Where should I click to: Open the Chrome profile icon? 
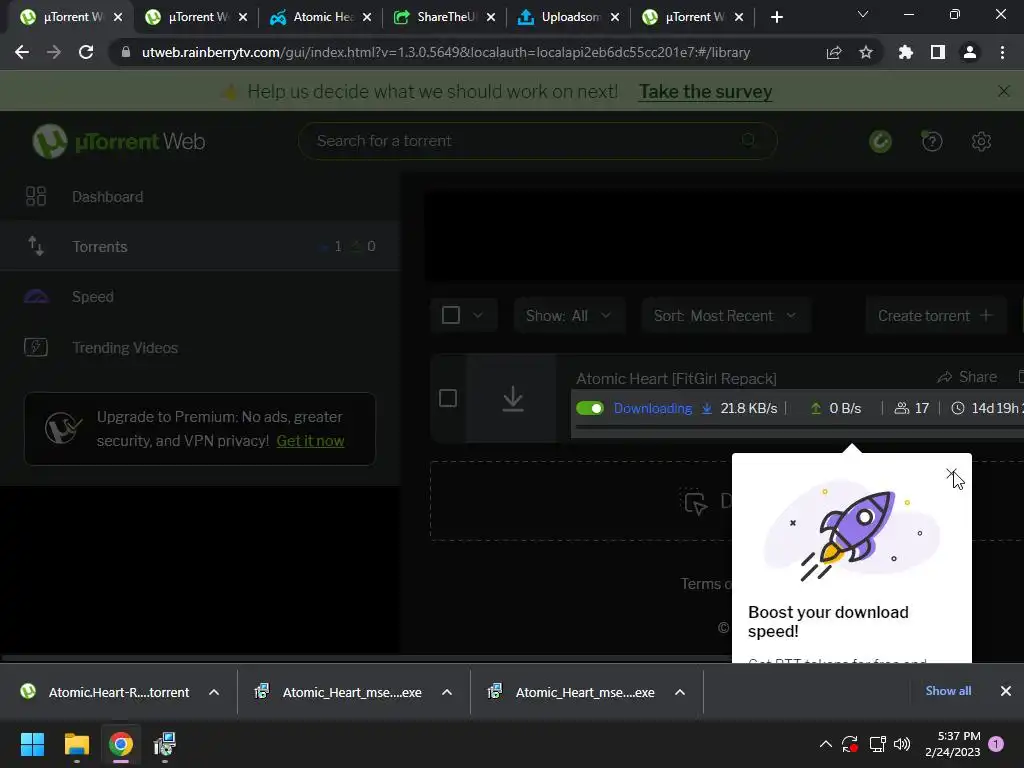coord(970,52)
